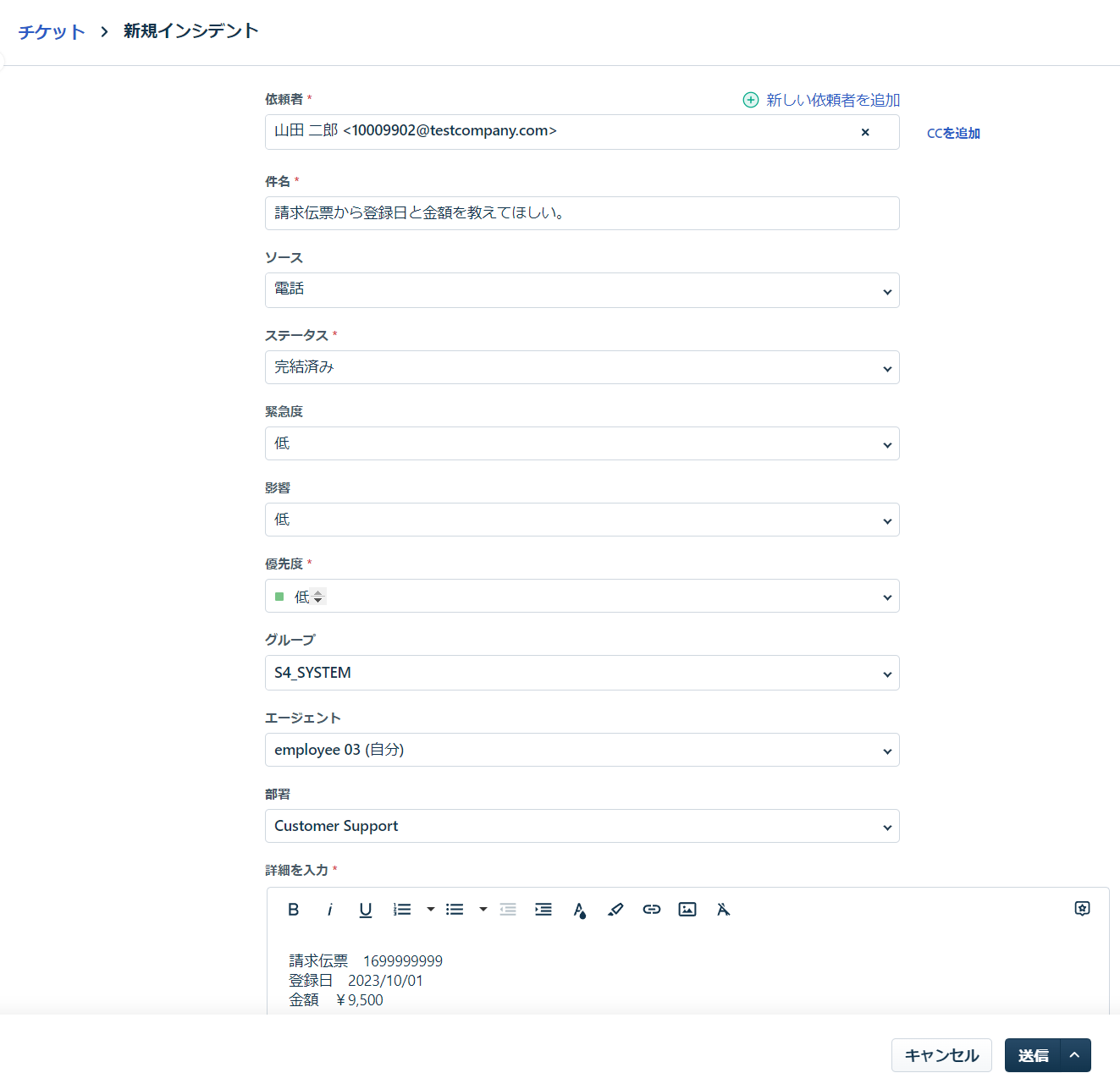Insert a hyperlink into the description

(x=651, y=909)
